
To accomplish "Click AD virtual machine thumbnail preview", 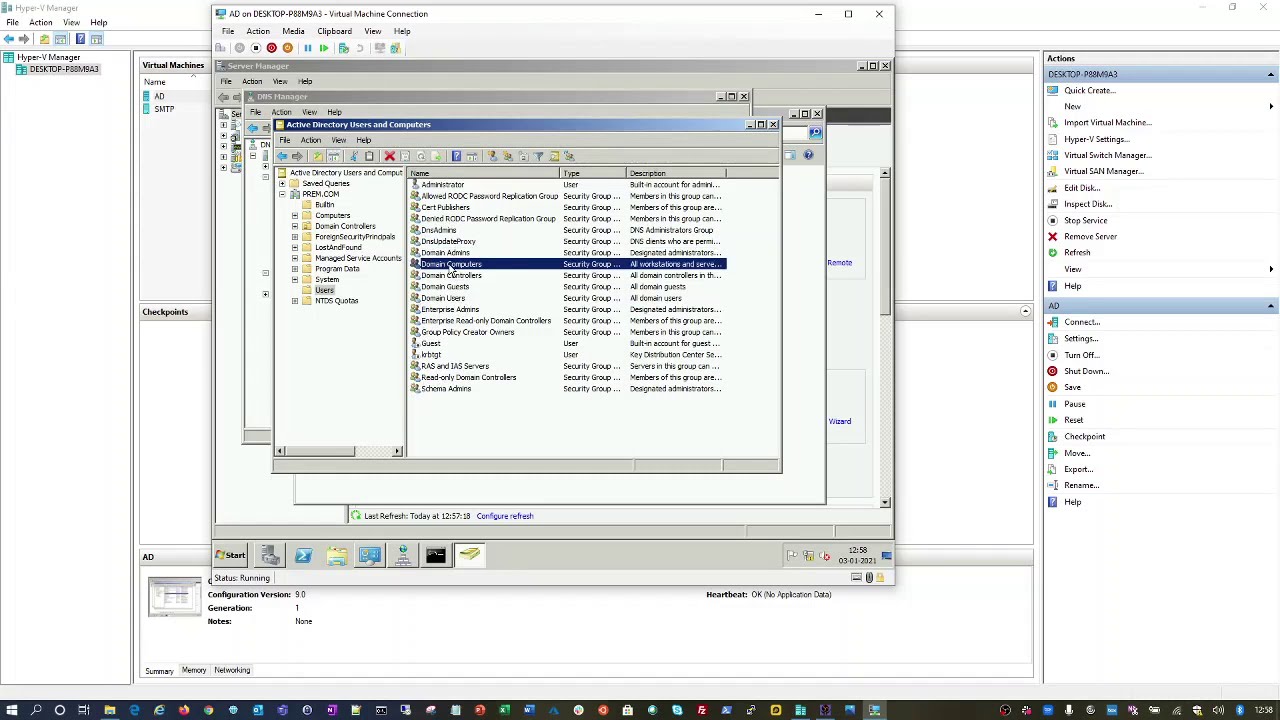I will point(175,596).
